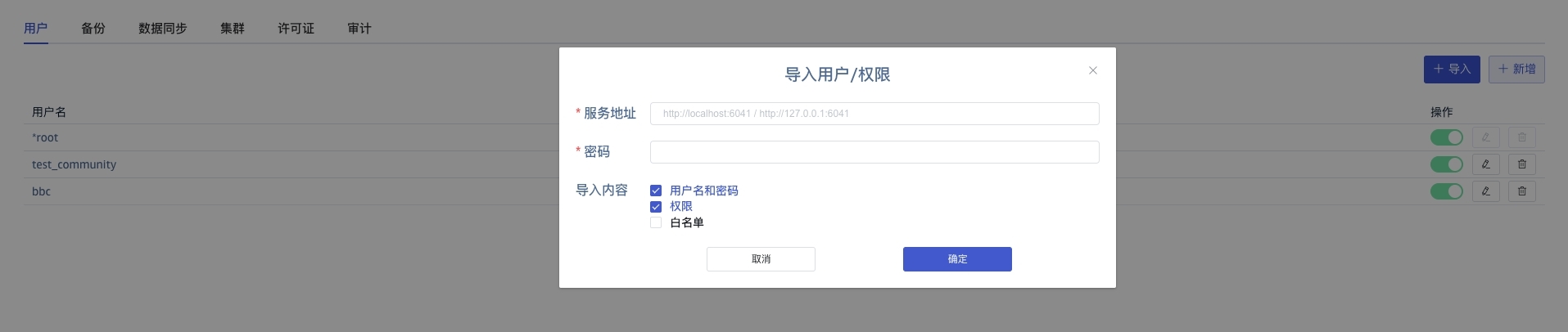Image resolution: width=1568 pixels, height=332 pixels.
Task: Click trash icon for bbc user
Action: 1521,191
